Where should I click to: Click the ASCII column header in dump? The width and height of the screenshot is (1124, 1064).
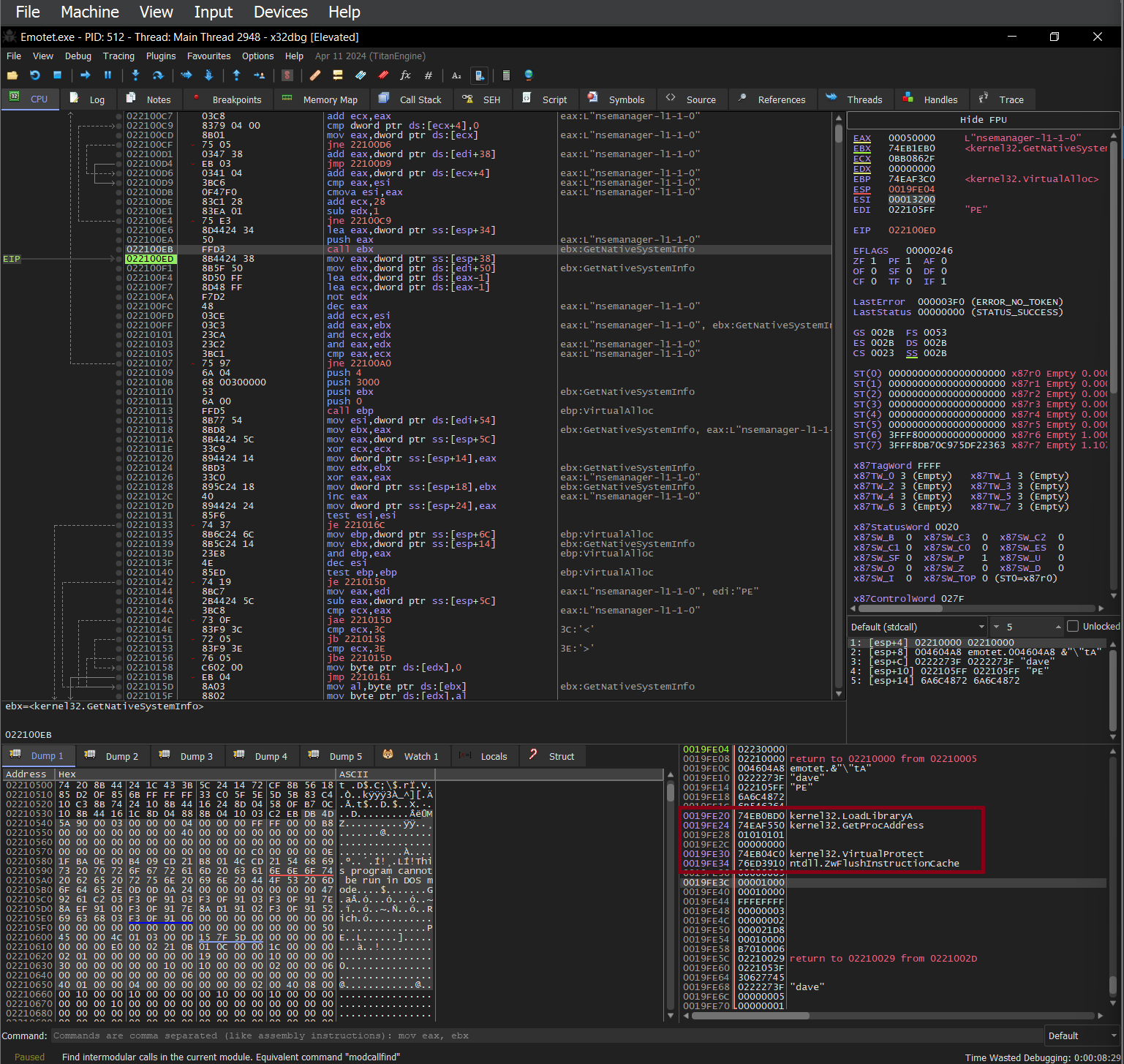pyautogui.click(x=385, y=774)
